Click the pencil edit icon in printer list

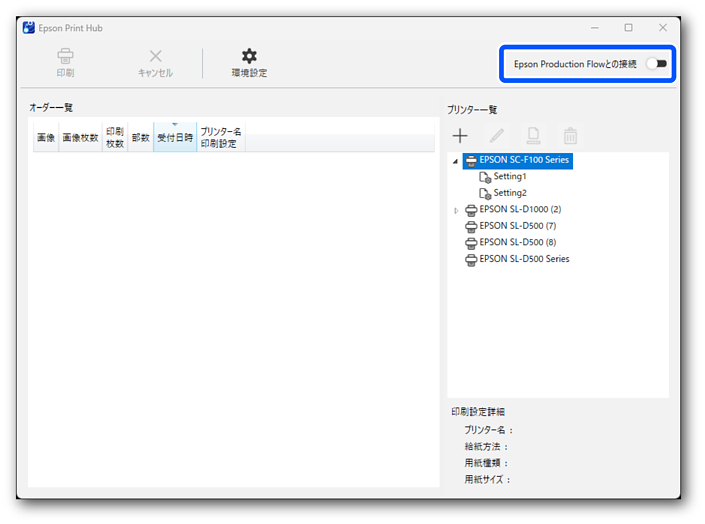pos(497,136)
